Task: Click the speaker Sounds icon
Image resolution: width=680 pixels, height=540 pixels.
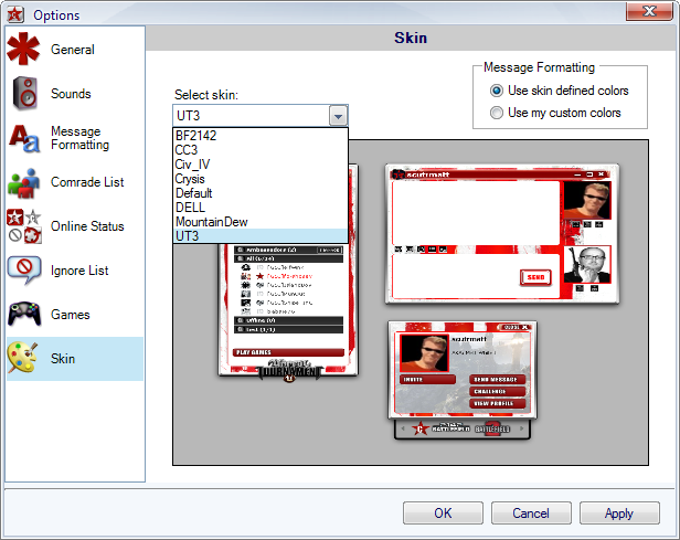Action: 24,93
